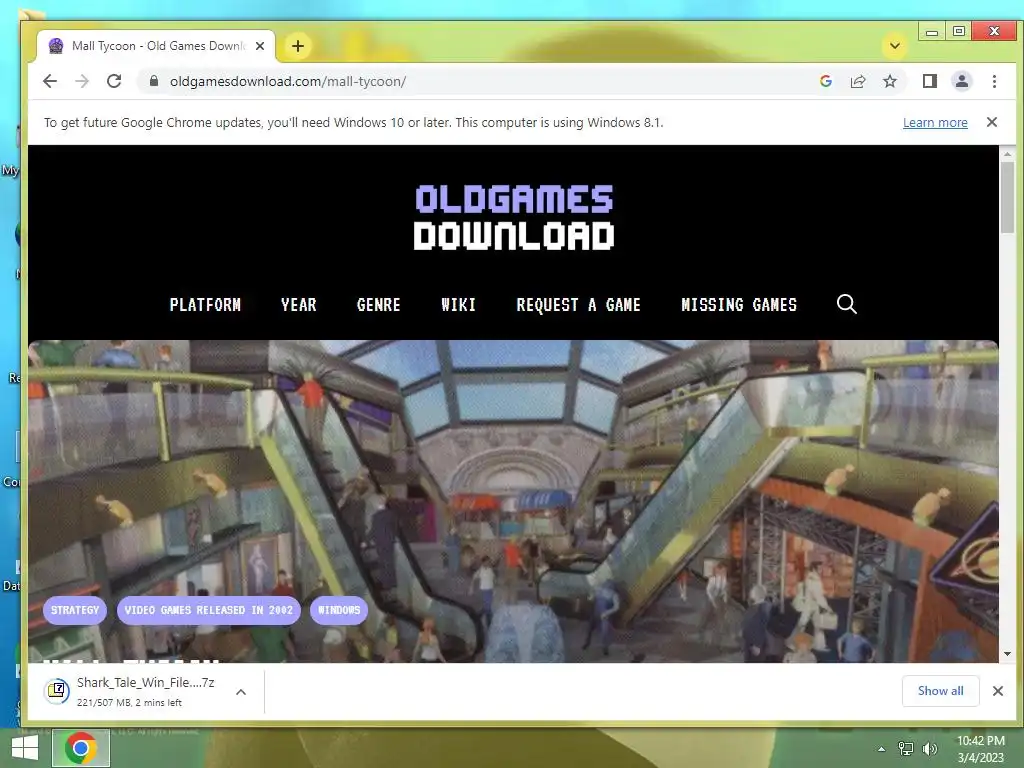Viewport: 1024px width, 768px height.
Task: Open a new tab
Action: click(x=298, y=46)
